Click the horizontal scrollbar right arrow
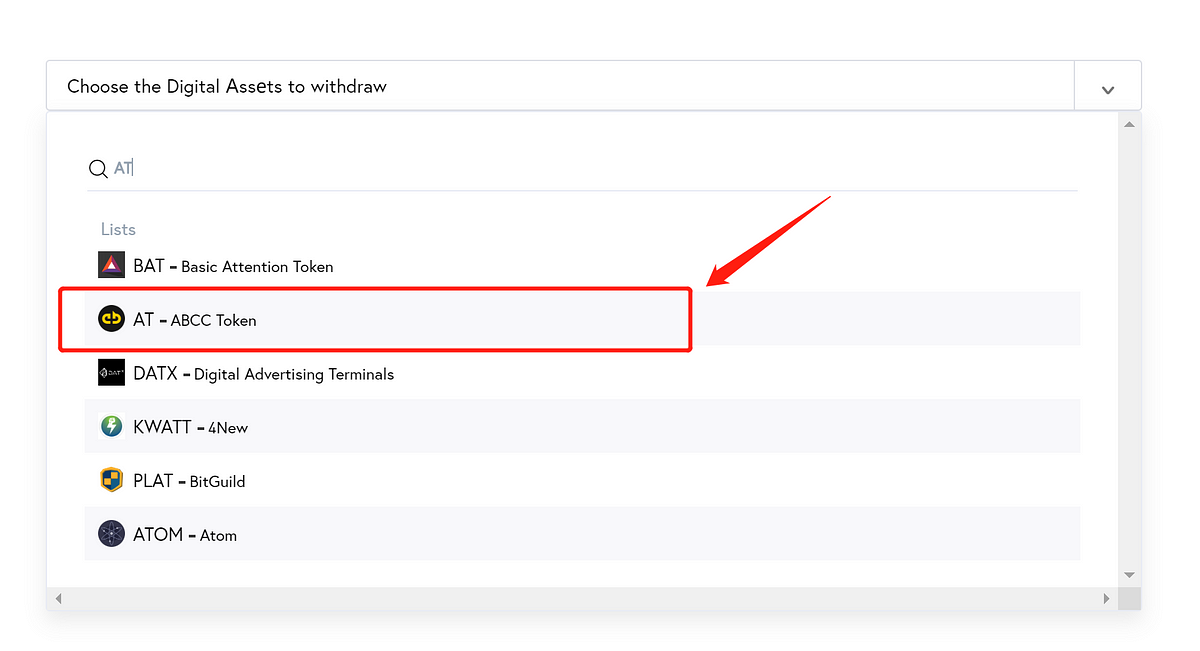This screenshot has height=651, width=1200. pyautogui.click(x=1106, y=598)
